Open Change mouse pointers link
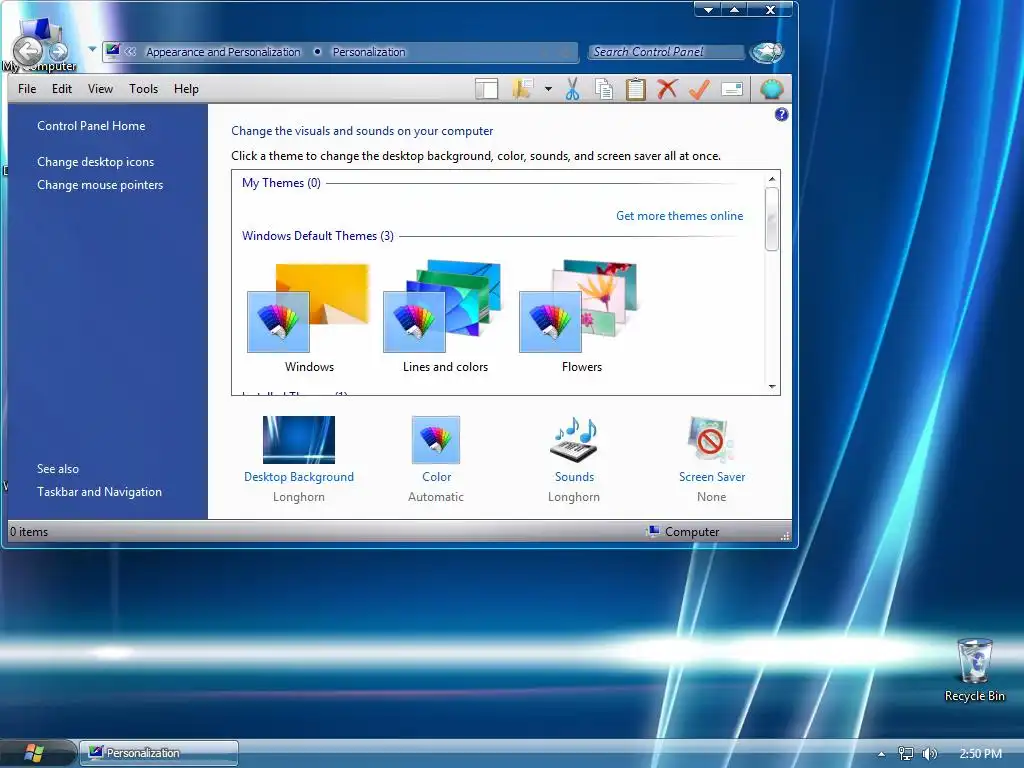 click(x=100, y=185)
